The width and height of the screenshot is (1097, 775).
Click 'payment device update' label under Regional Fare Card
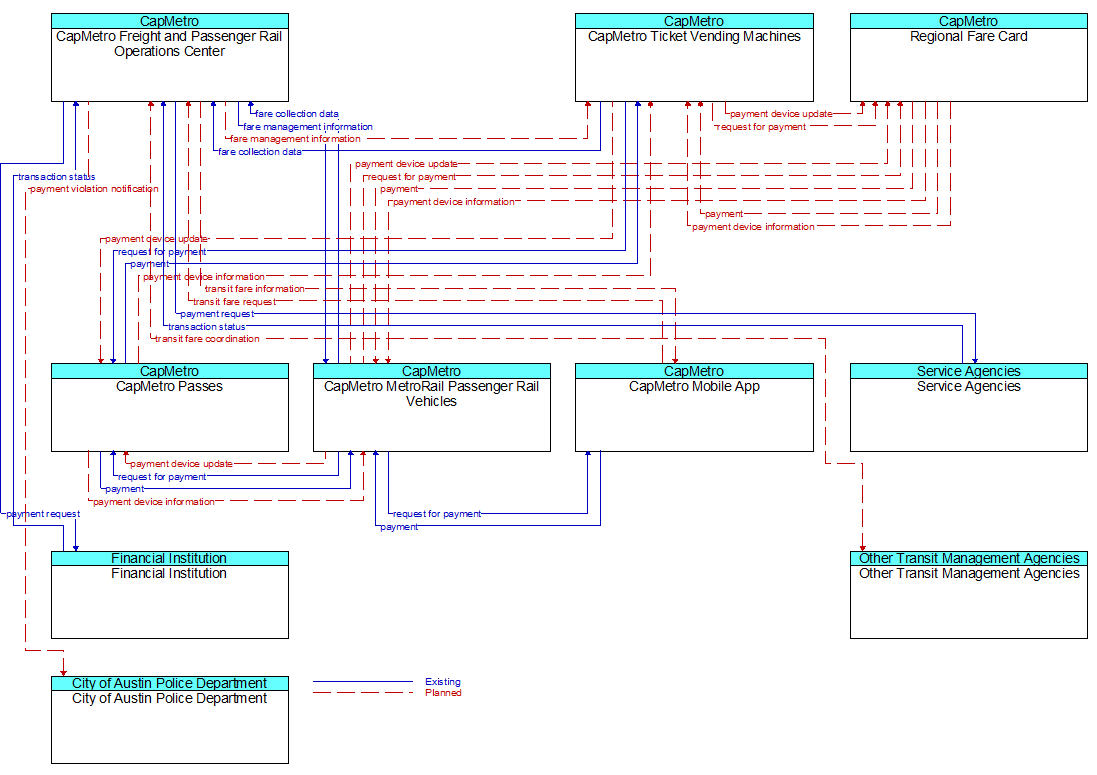[x=781, y=114]
